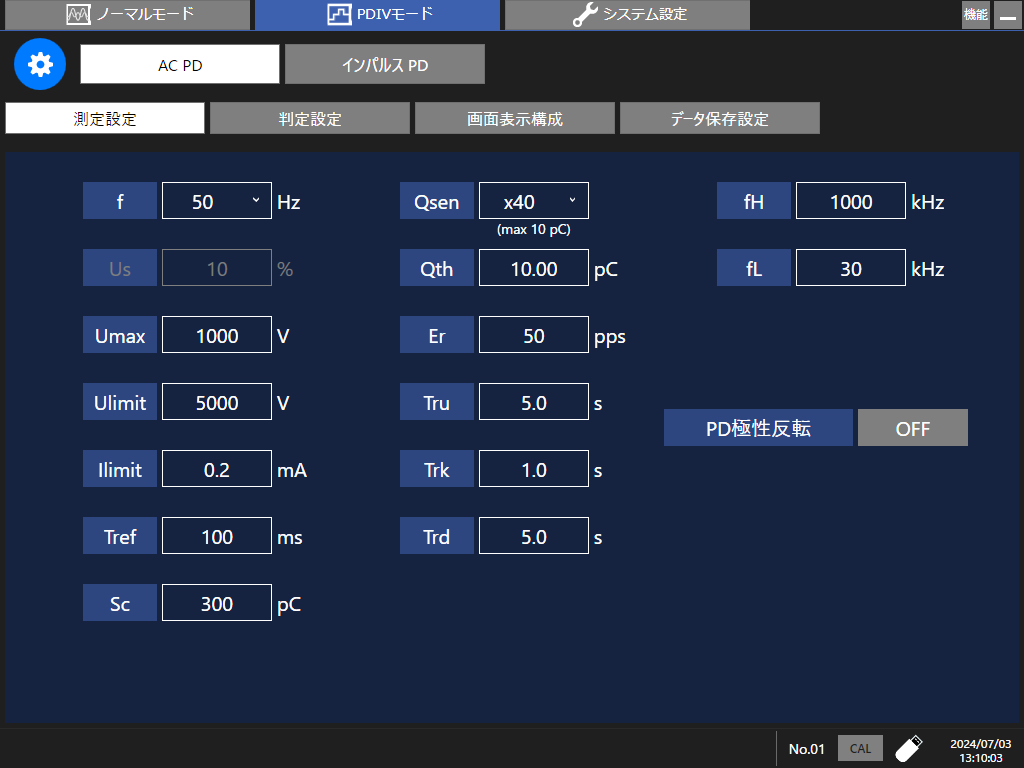This screenshot has height=768, width=1024.
Task: Click the PD極性反転 button
Action: pyautogui.click(x=758, y=427)
